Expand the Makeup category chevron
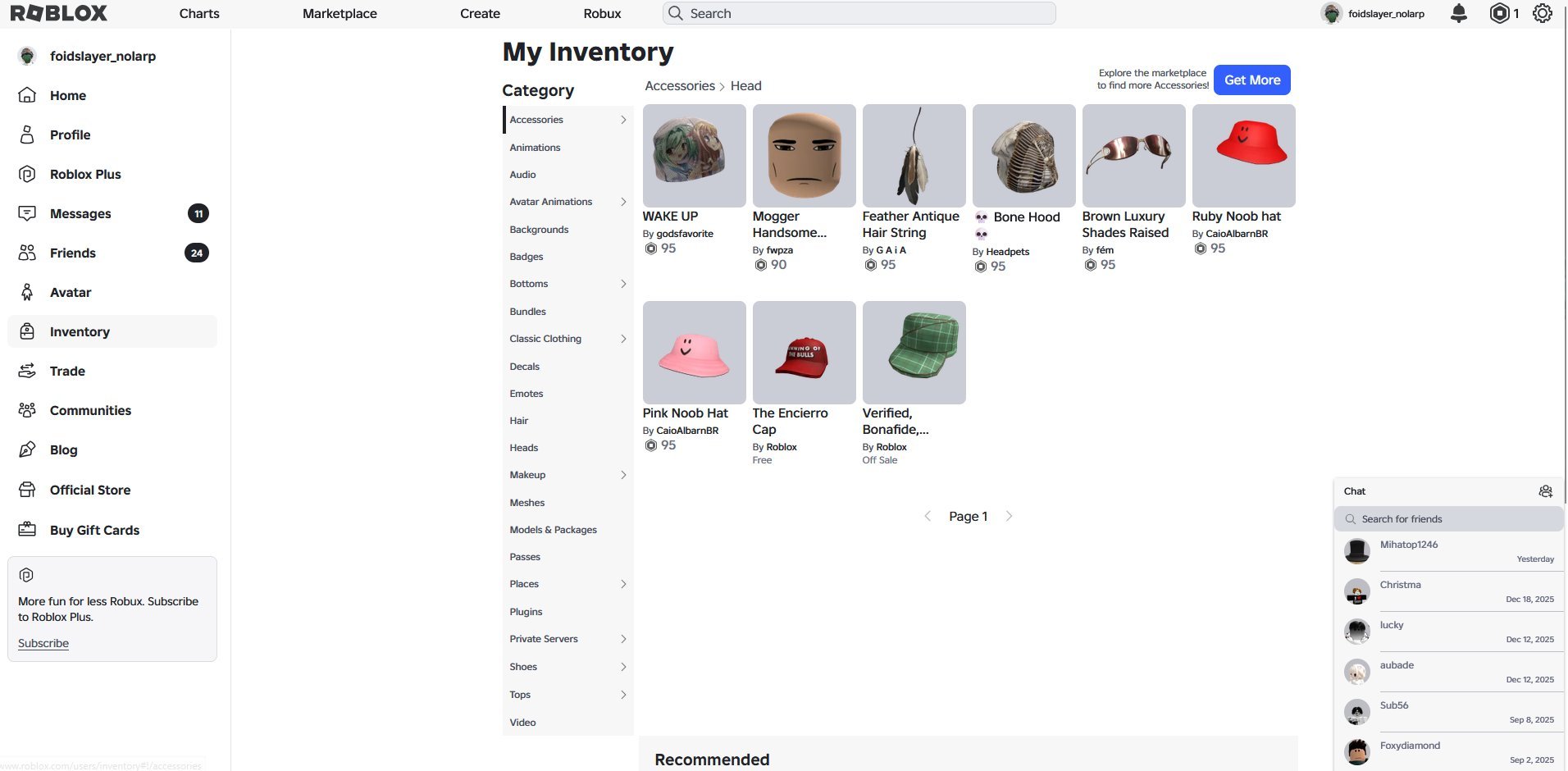Viewport: 1568px width, 771px height. tap(623, 475)
